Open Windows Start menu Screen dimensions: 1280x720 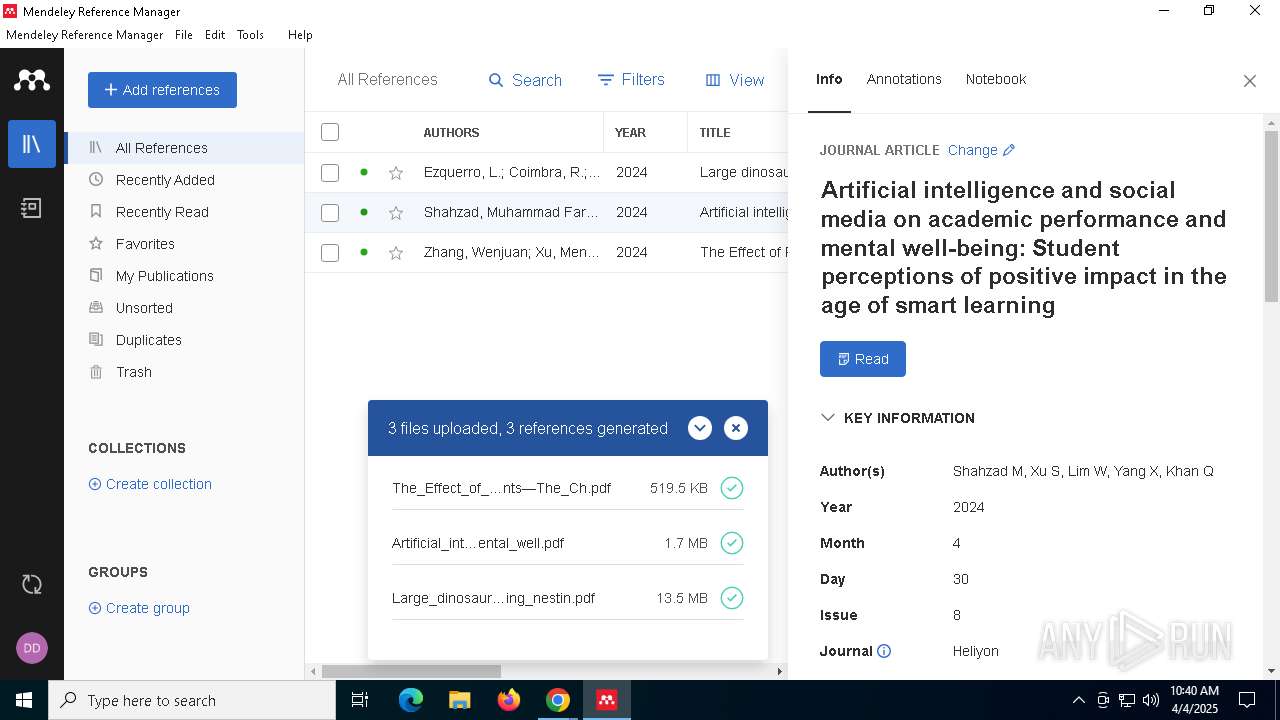tap(24, 700)
